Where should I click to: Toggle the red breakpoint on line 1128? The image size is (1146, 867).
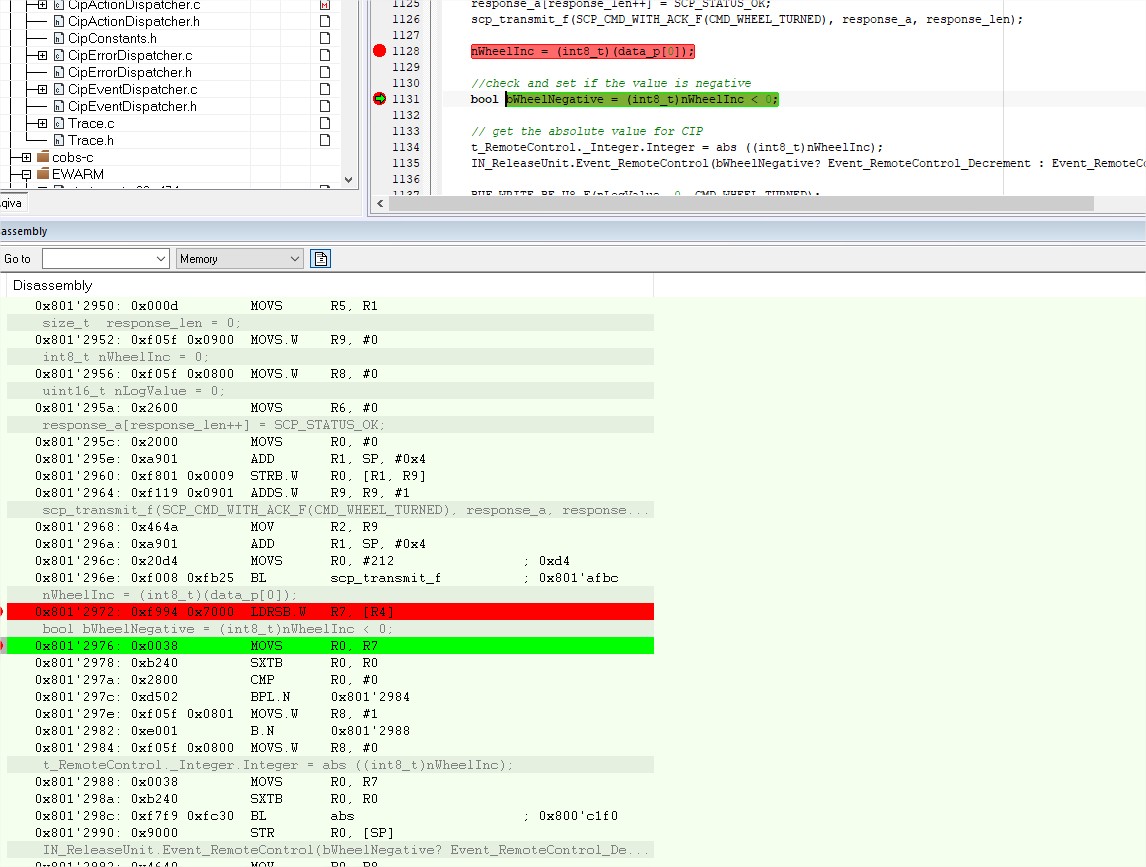pos(379,50)
